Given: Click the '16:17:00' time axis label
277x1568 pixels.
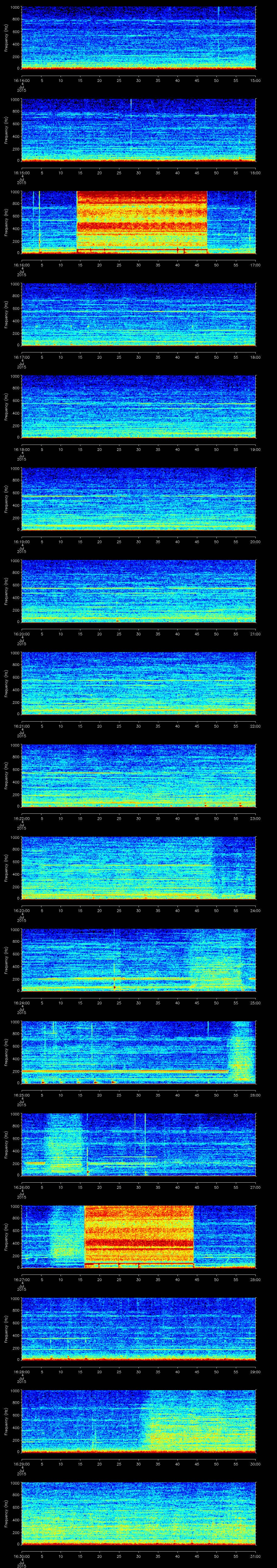Looking at the screenshot, I should (21, 357).
